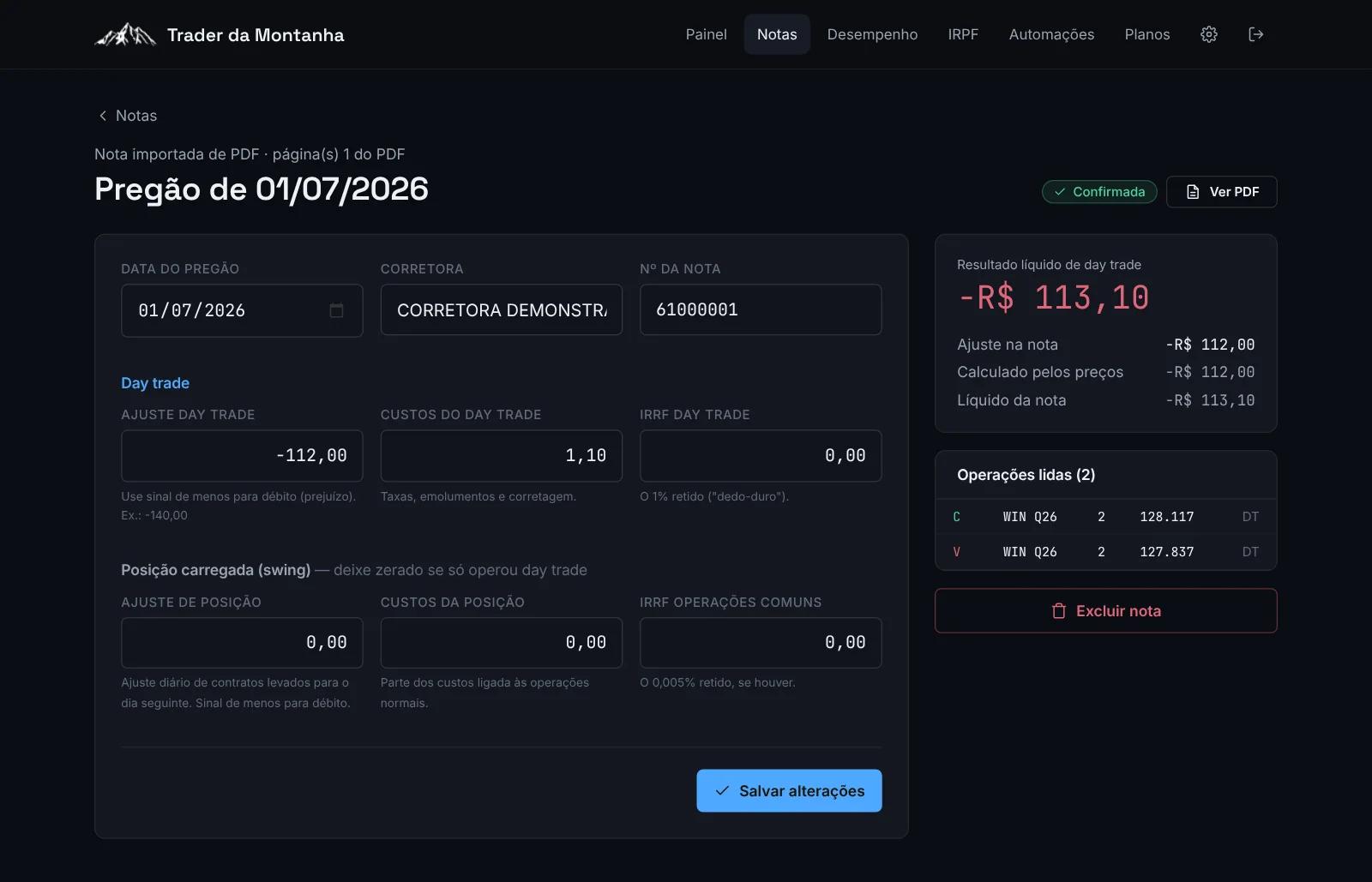Click the Ver PDF button
The height and width of the screenshot is (882, 1372).
pos(1222,192)
